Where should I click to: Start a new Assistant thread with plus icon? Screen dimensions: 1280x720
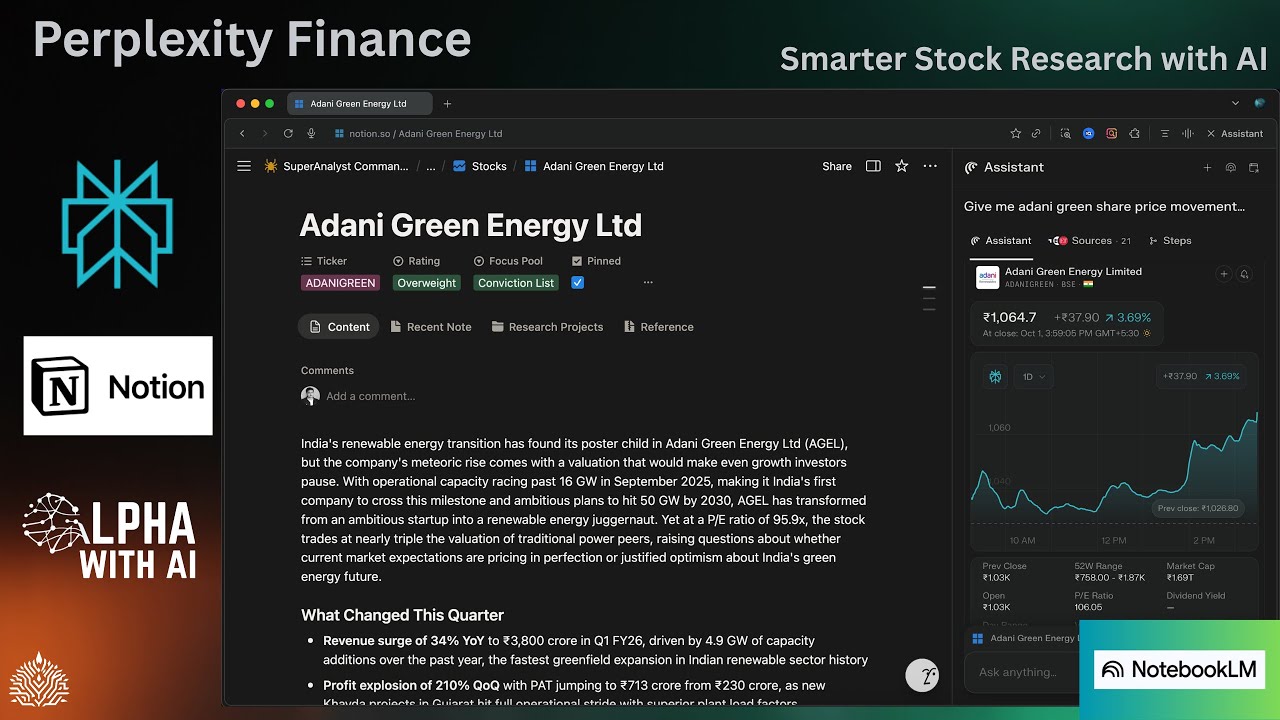tap(1207, 168)
